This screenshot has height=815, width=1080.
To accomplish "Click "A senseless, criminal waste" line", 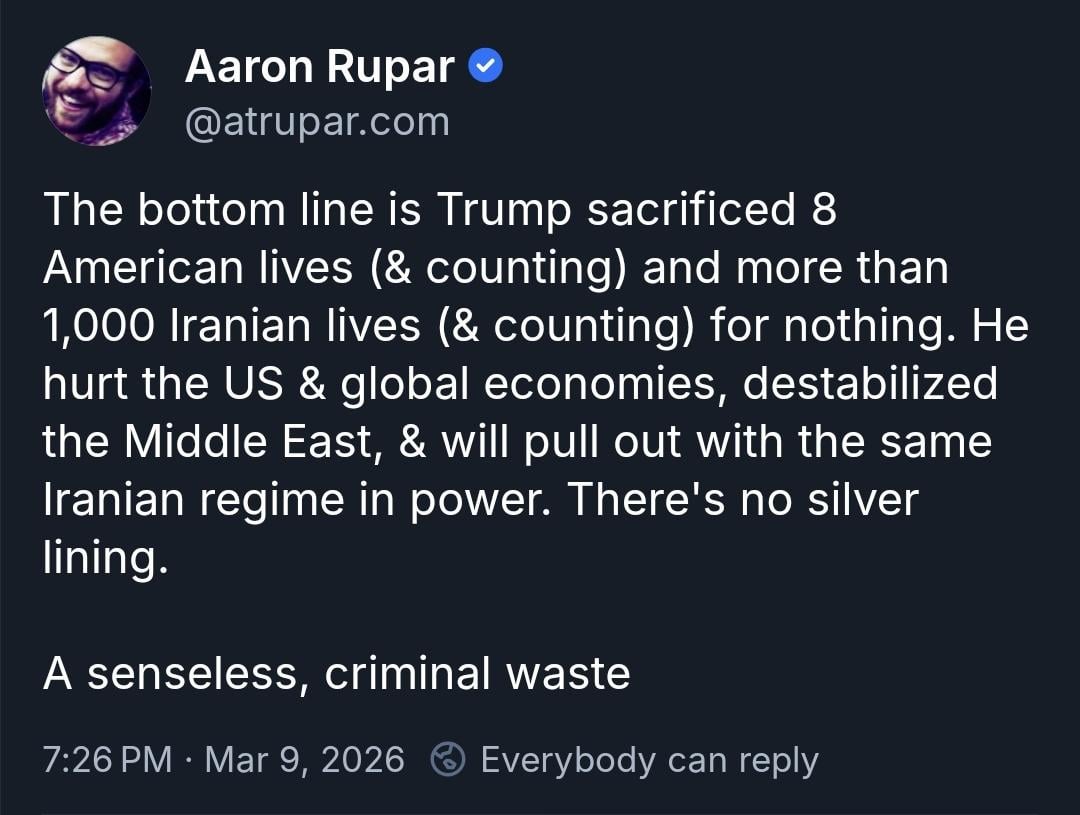I will pyautogui.click(x=336, y=673).
